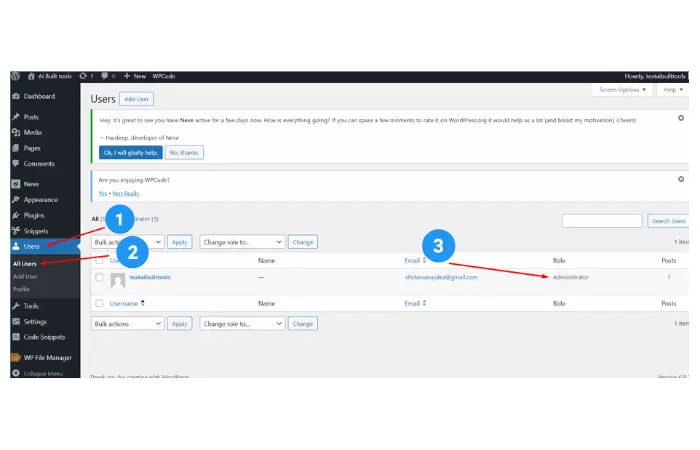The height and width of the screenshot is (450, 700).
Task: Click the Appearance brush icon
Action: click(x=16, y=200)
